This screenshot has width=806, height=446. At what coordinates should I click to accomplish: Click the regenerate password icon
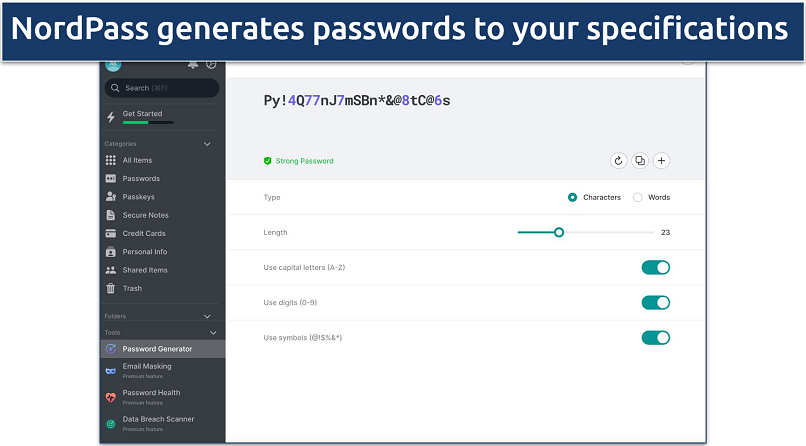pyautogui.click(x=618, y=161)
